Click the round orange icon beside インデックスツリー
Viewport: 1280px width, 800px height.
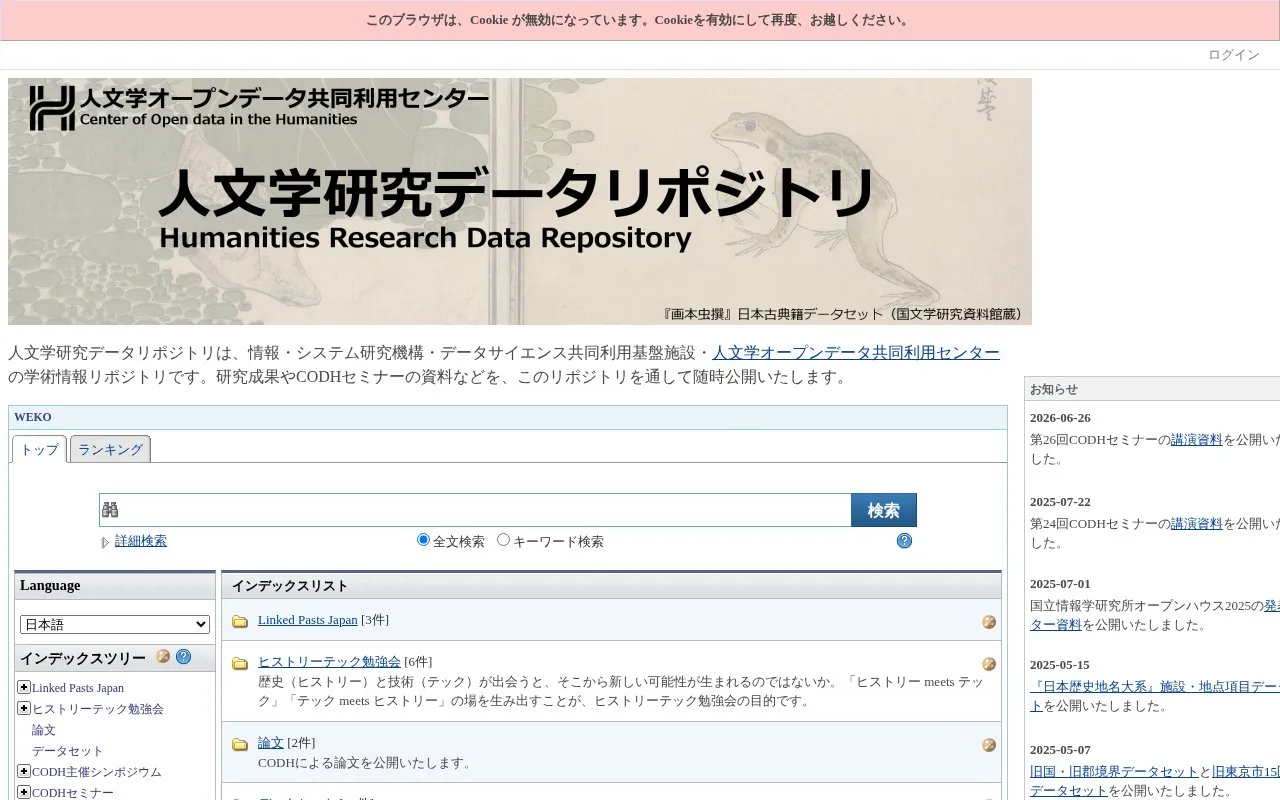coord(163,657)
